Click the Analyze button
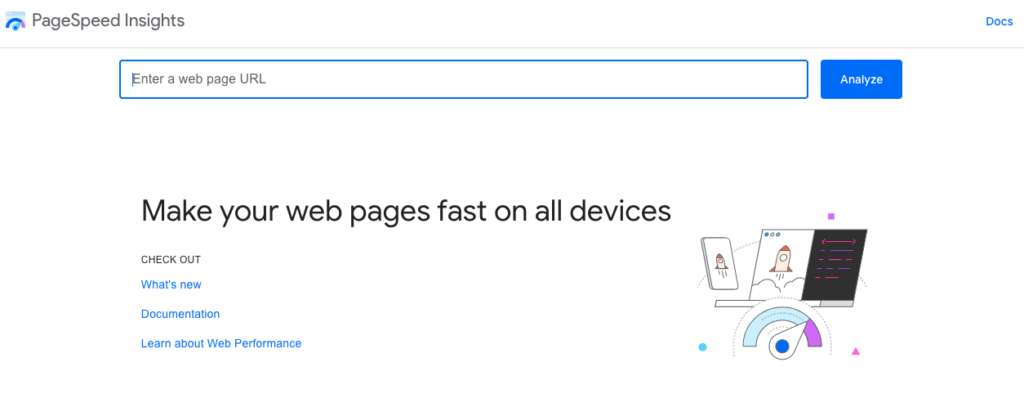The image size is (1024, 398). click(x=861, y=80)
